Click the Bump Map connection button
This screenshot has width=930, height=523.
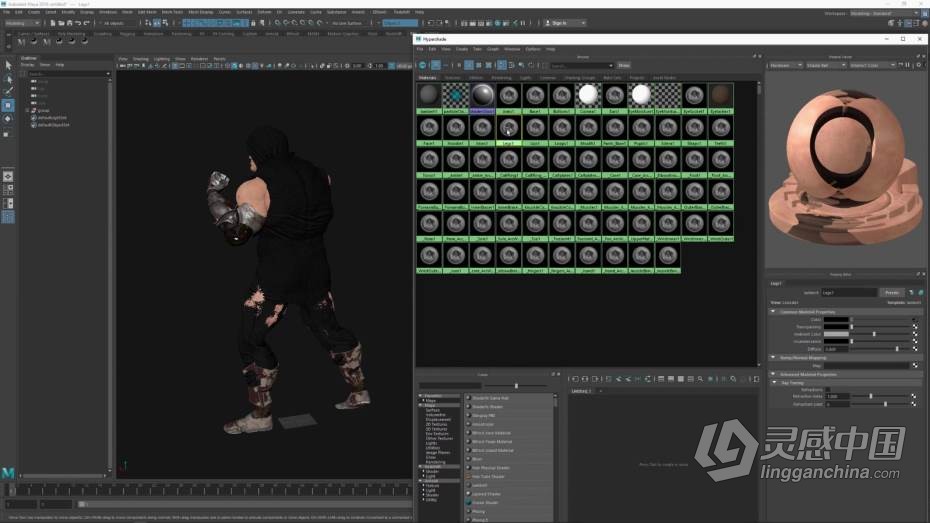click(915, 366)
